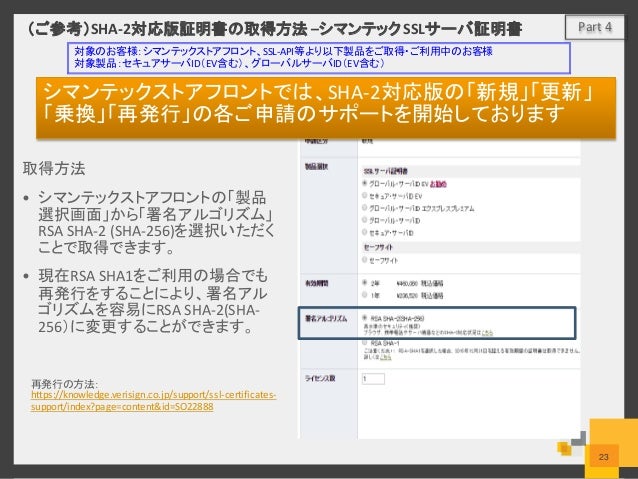Click the 有効期間 row label
The image size is (638, 479).
[317, 284]
